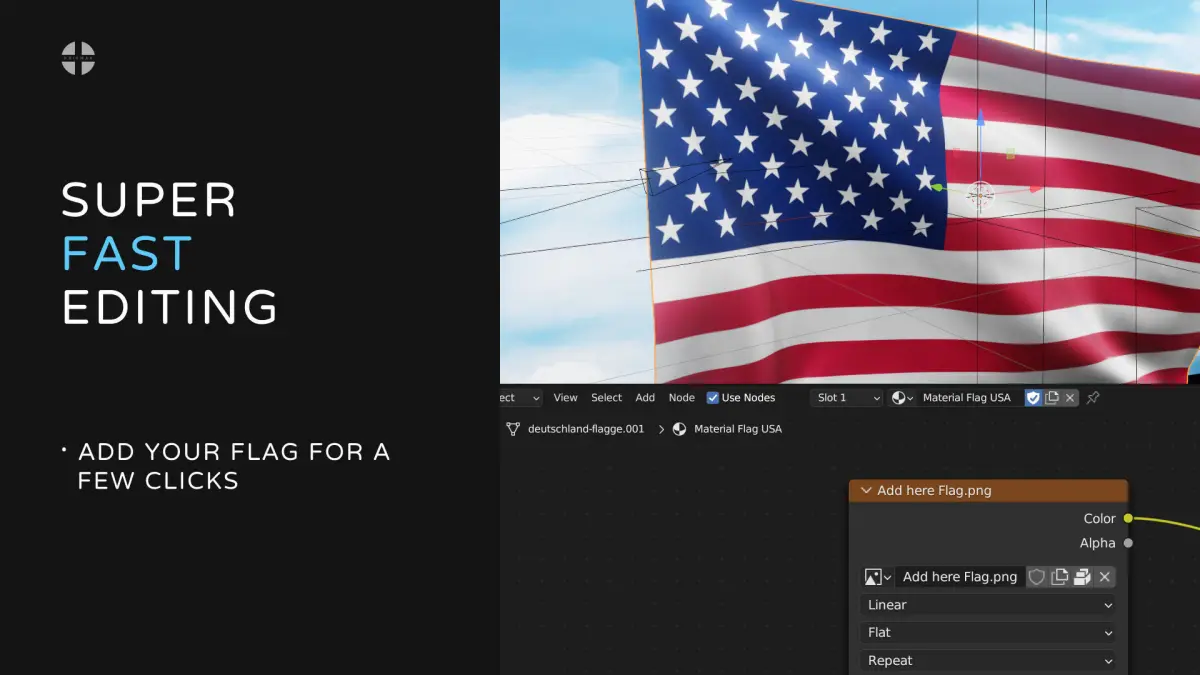Click the new image duplicate icon in the node
Image resolution: width=1200 pixels, height=675 pixels.
coord(1059,577)
